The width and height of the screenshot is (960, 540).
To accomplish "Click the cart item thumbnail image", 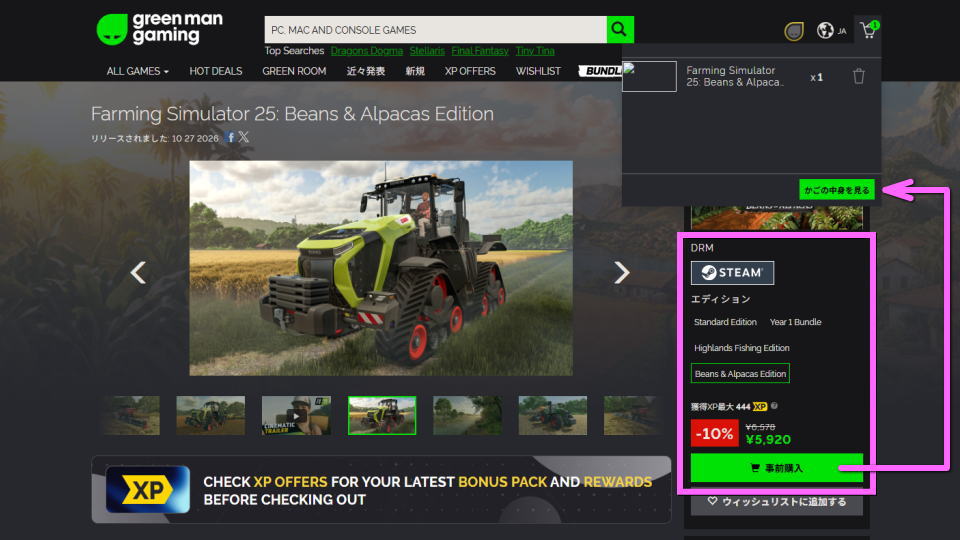I will click(x=649, y=77).
